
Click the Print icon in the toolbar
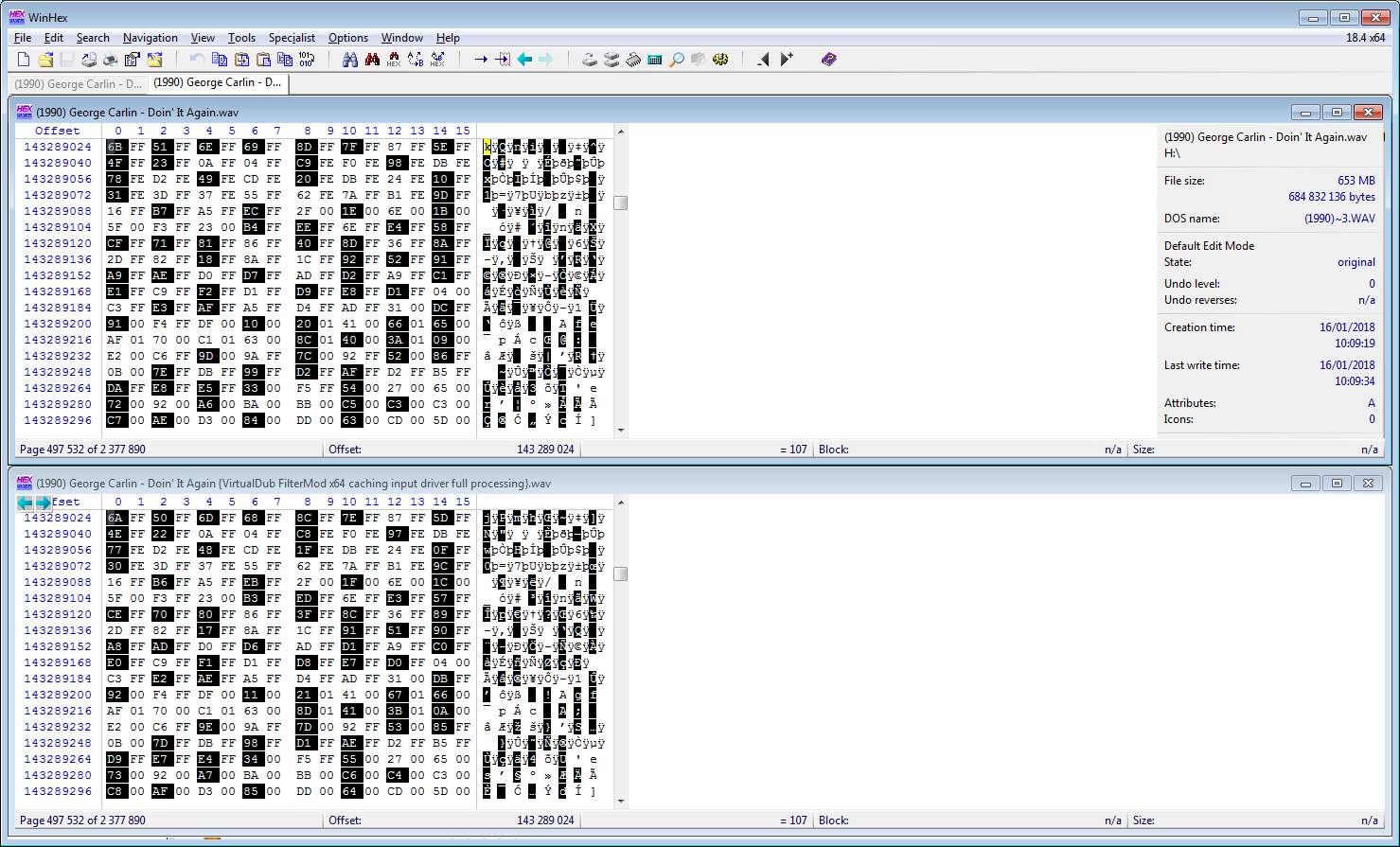click(x=111, y=60)
